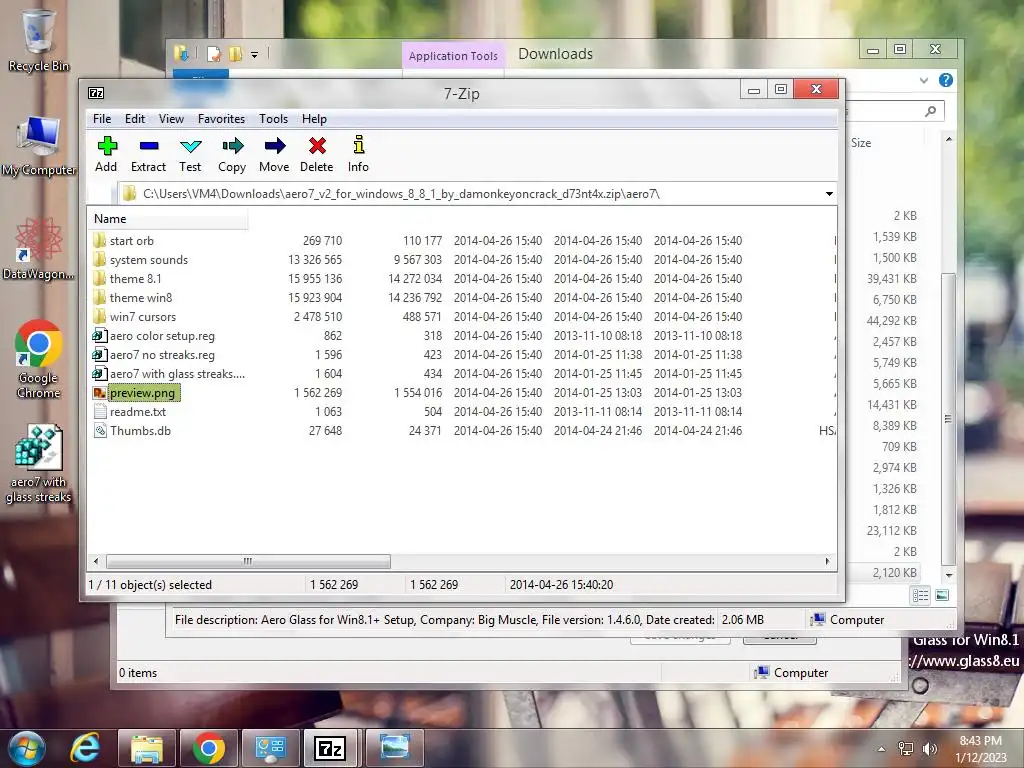The height and width of the screenshot is (768, 1024).
Task: Click the Help icon in Downloads window
Action: (946, 80)
